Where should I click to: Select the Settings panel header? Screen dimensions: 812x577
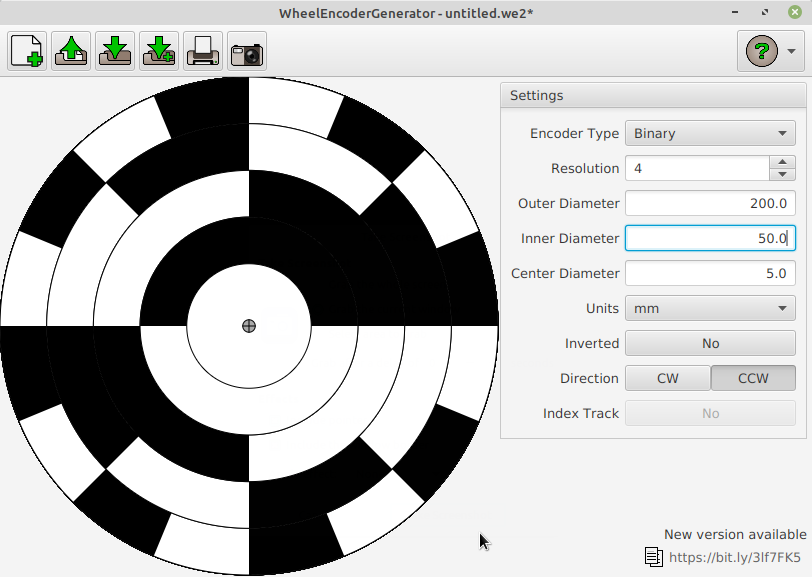(536, 95)
